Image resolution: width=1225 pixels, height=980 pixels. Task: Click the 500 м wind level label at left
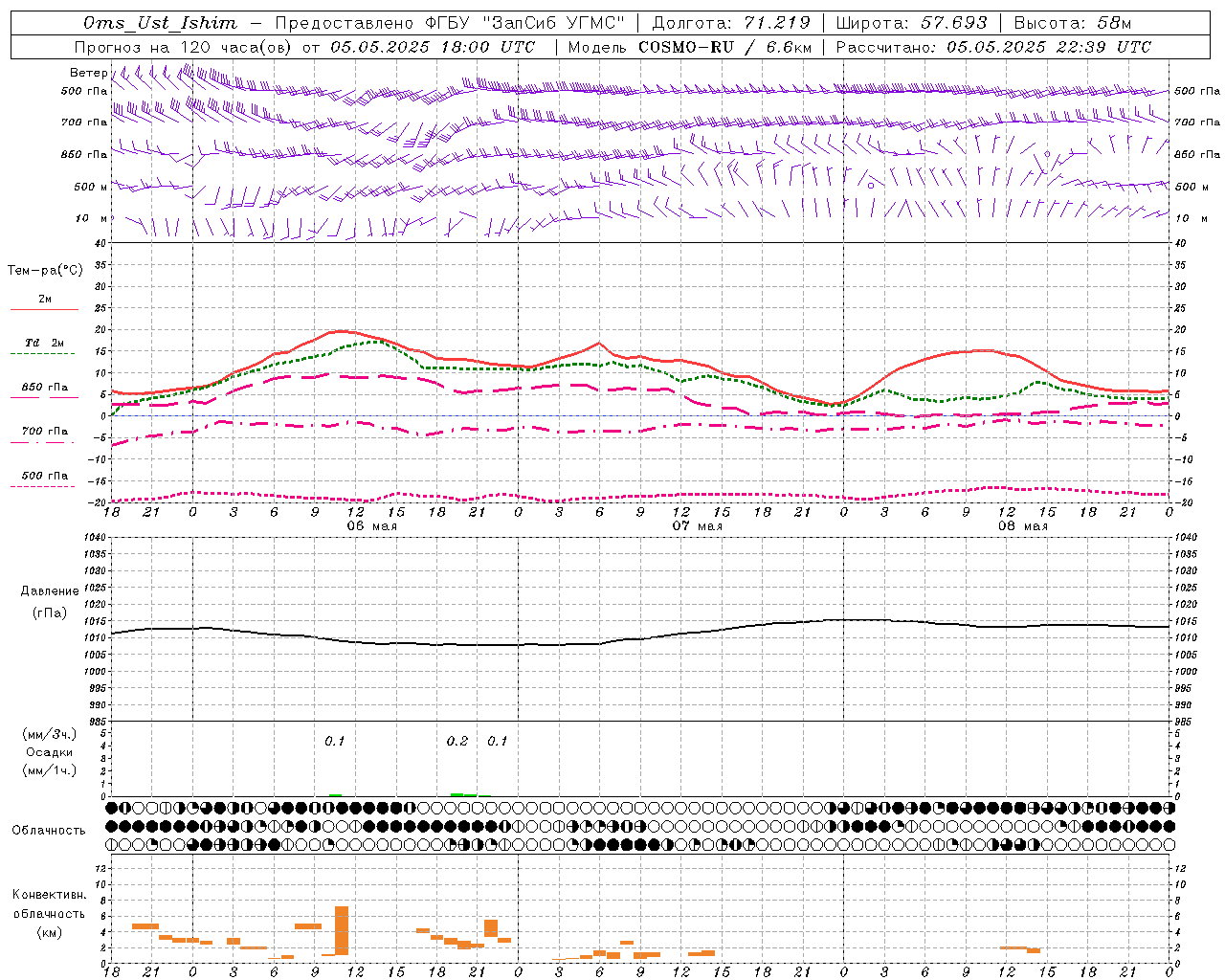pos(91,187)
